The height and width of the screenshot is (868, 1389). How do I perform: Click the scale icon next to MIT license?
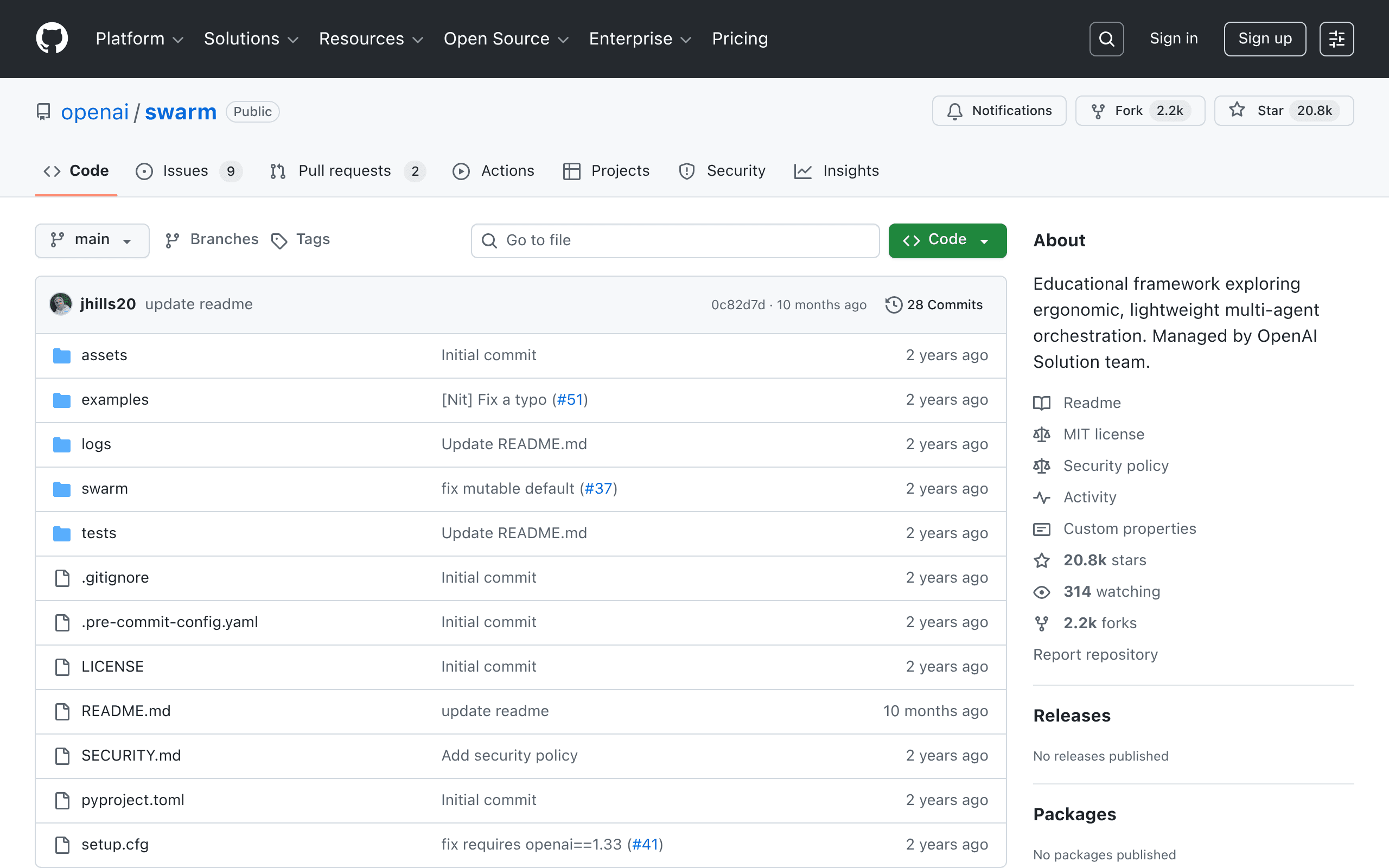1042,435
